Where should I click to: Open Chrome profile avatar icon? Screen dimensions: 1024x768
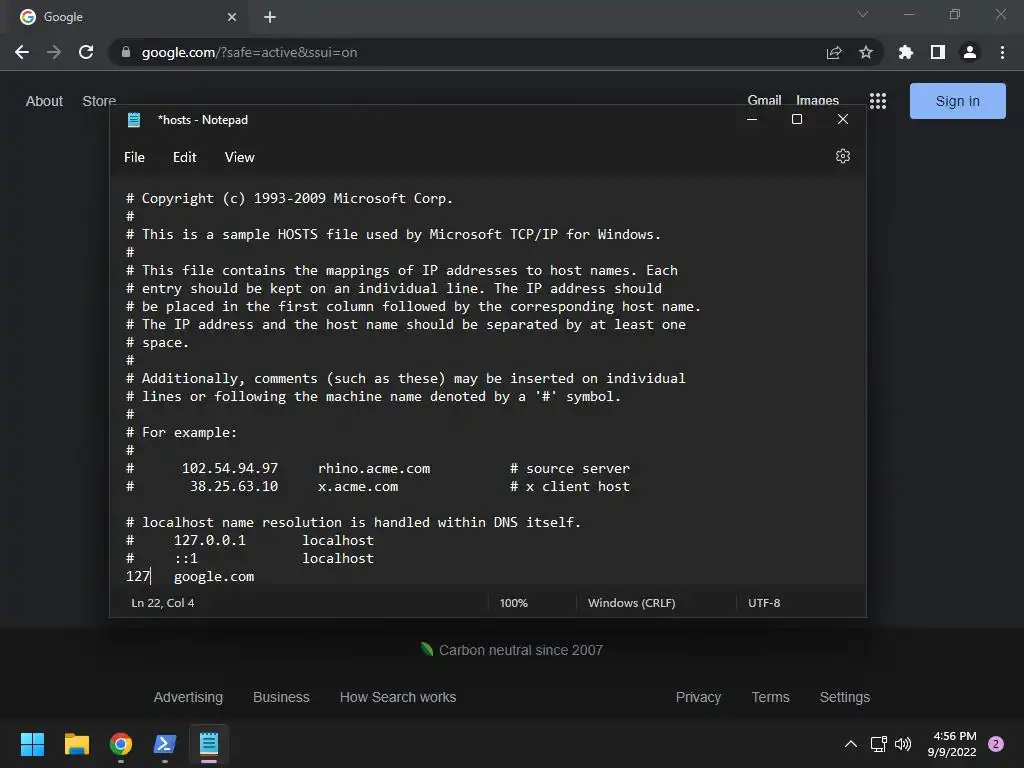(x=970, y=52)
